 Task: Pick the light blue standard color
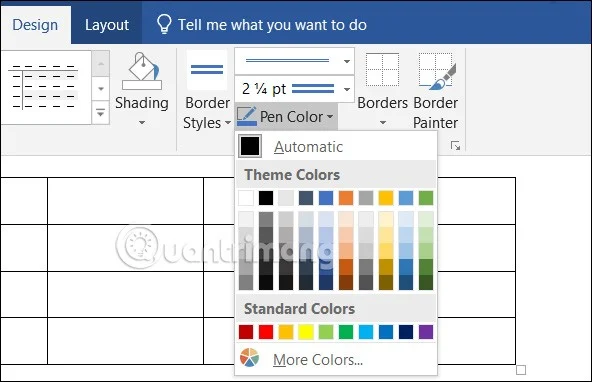coord(366,332)
